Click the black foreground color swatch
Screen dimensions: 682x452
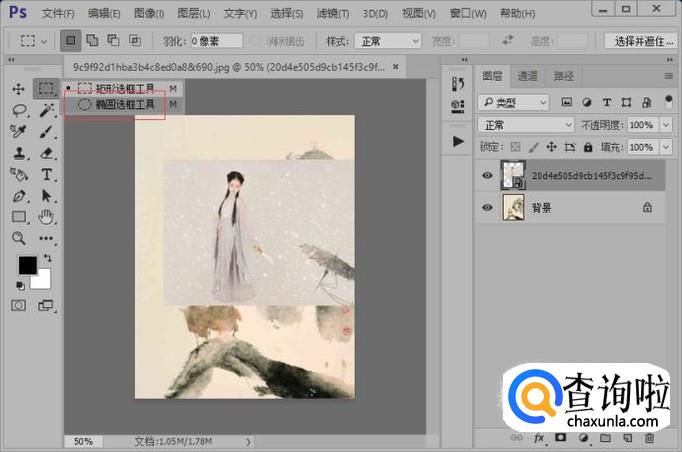coord(27,265)
